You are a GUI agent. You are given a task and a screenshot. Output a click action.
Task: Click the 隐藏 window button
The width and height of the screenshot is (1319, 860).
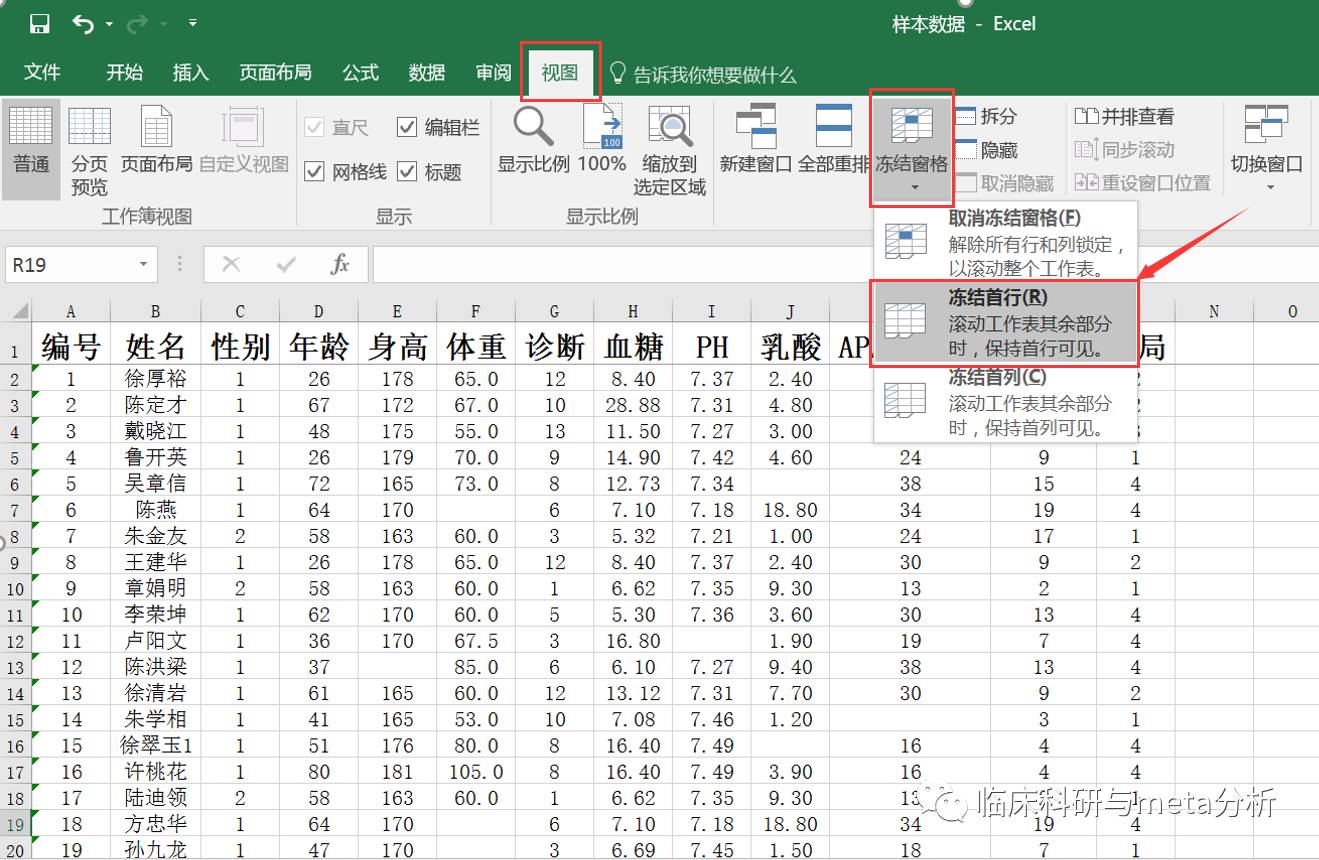click(x=987, y=150)
